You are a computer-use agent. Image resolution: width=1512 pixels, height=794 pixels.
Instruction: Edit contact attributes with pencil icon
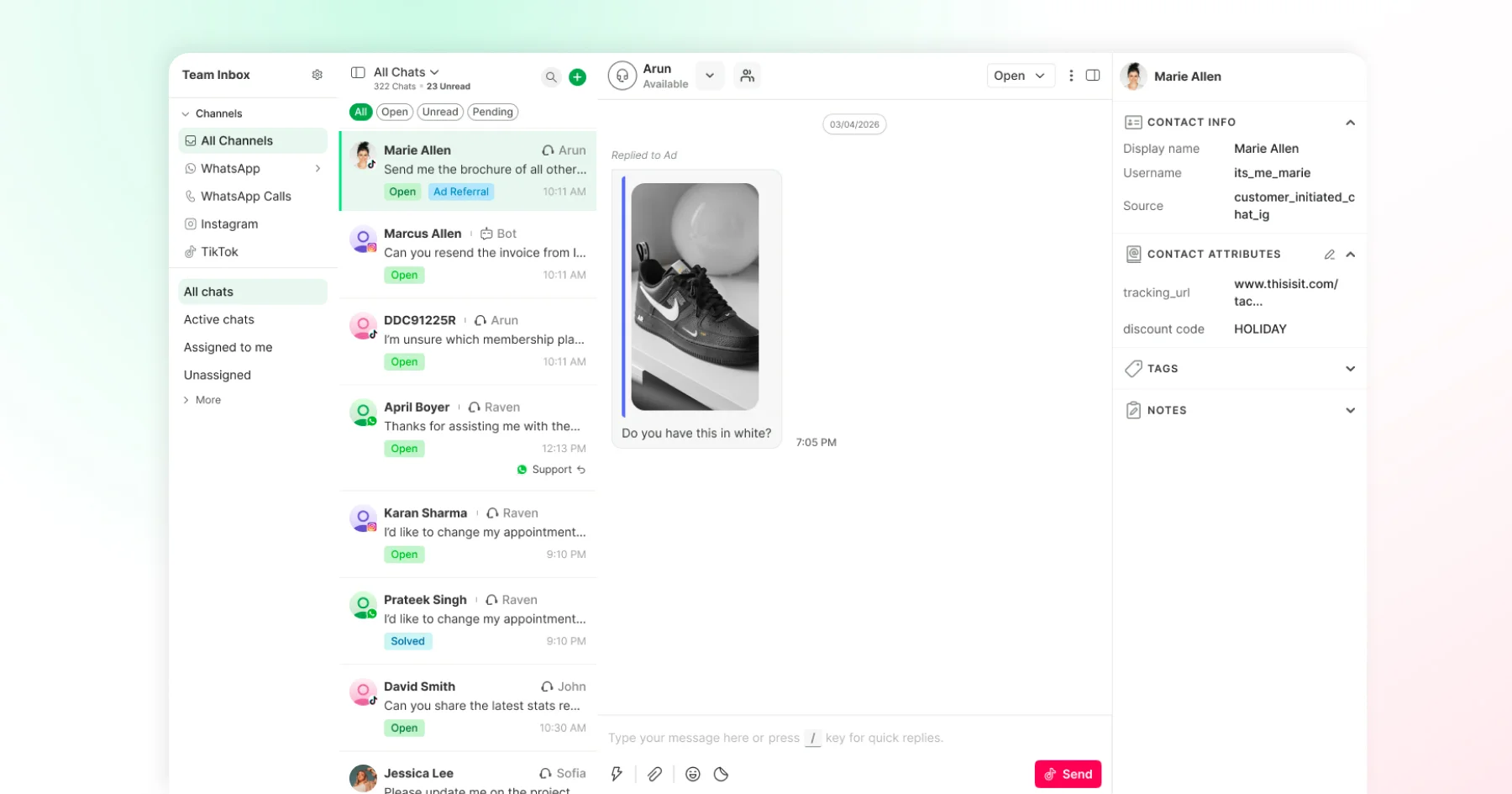pyautogui.click(x=1329, y=255)
